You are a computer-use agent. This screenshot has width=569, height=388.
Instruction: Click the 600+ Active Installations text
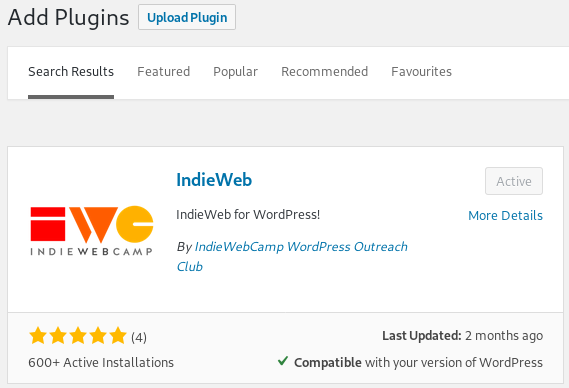[x=101, y=363]
